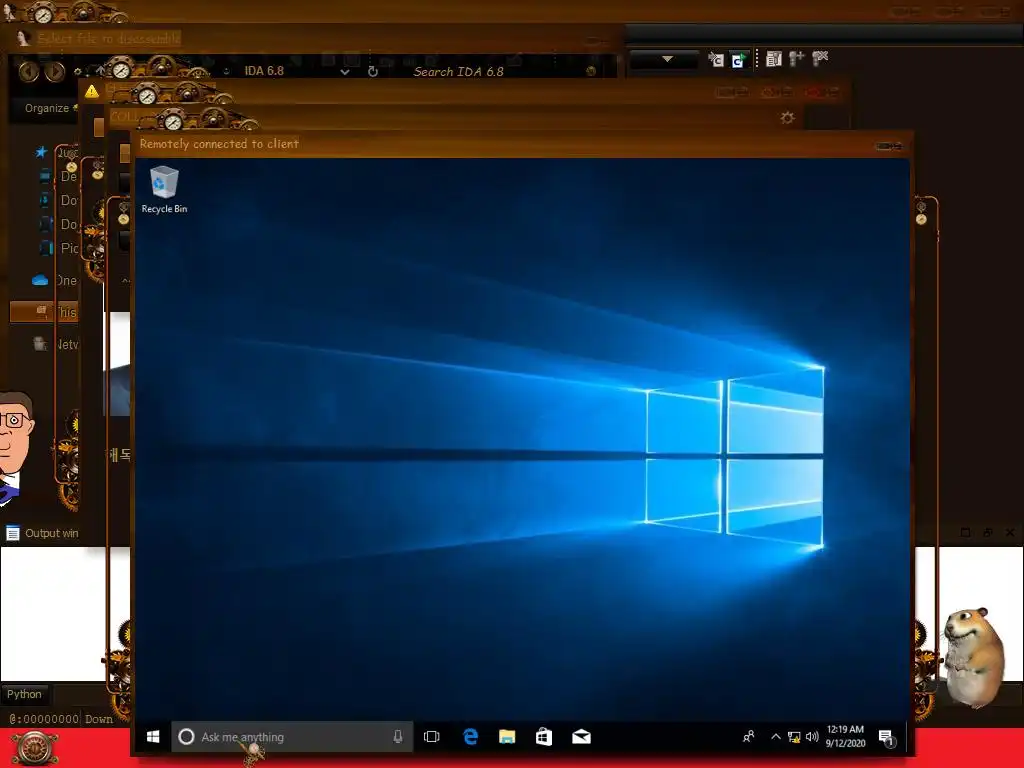Click the network status tray icon

[x=793, y=737]
